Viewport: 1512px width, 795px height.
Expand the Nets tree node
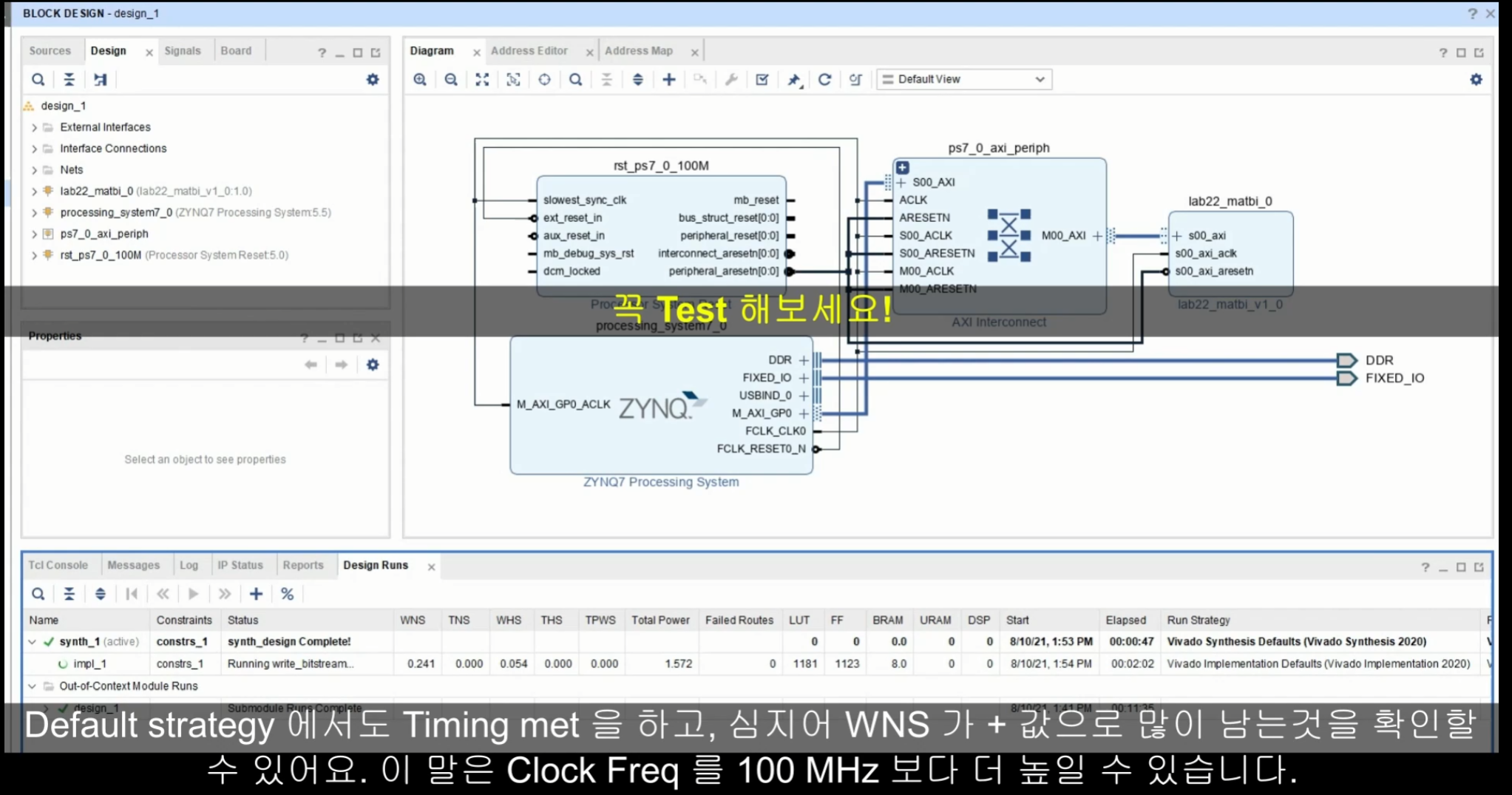tap(34, 170)
